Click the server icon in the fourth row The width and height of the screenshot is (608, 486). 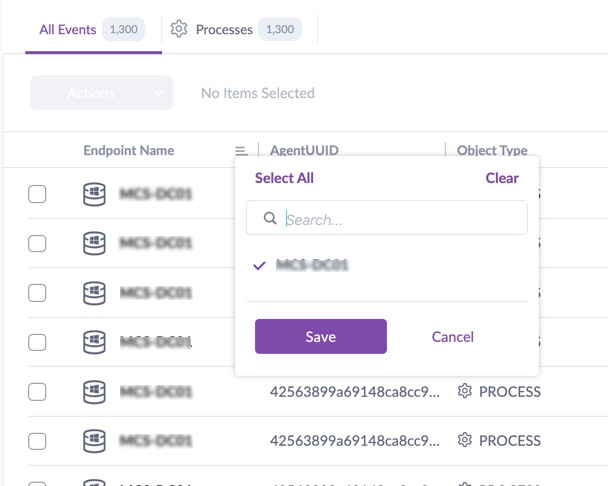tap(94, 342)
